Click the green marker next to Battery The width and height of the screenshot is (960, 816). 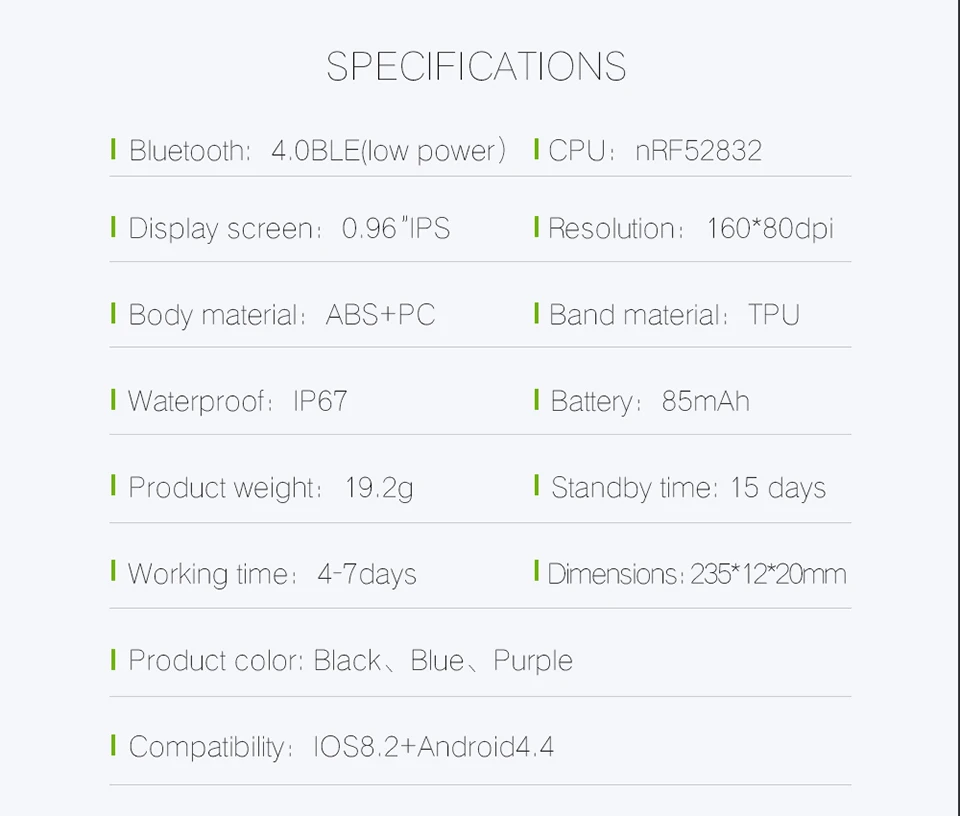536,400
